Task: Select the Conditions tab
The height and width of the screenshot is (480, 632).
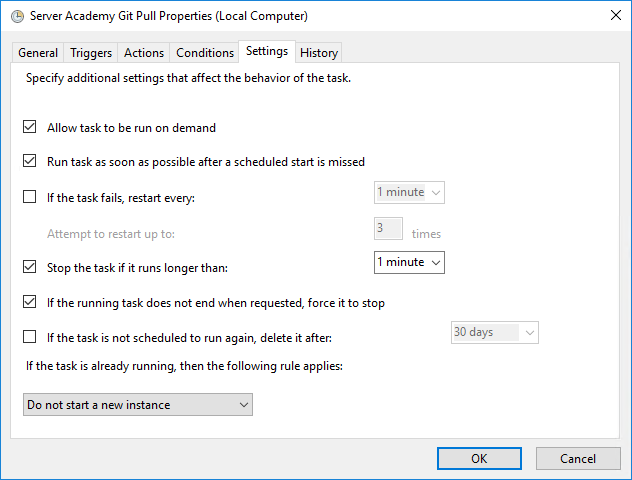Action: tap(204, 53)
